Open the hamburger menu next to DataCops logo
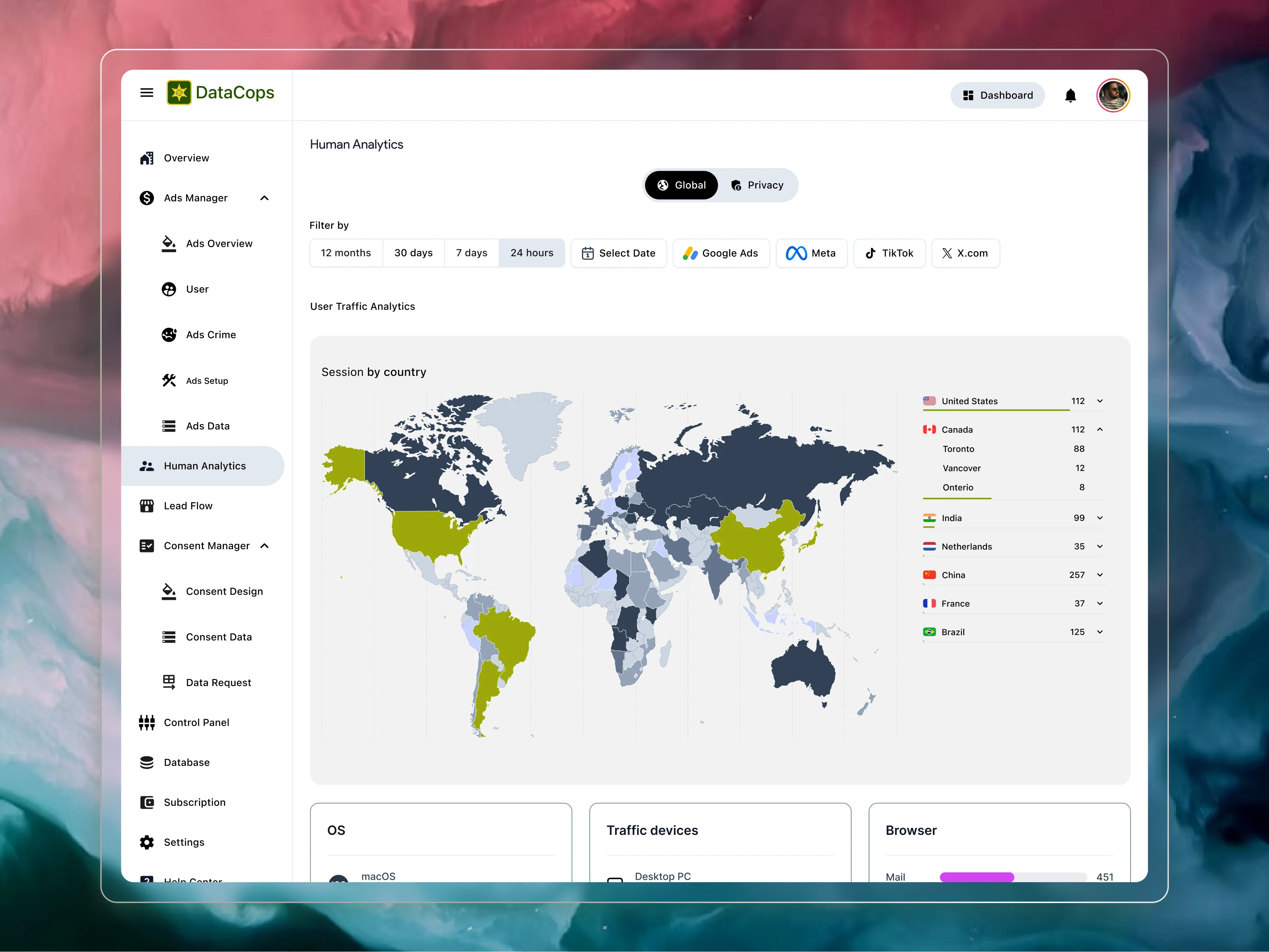 tap(147, 92)
